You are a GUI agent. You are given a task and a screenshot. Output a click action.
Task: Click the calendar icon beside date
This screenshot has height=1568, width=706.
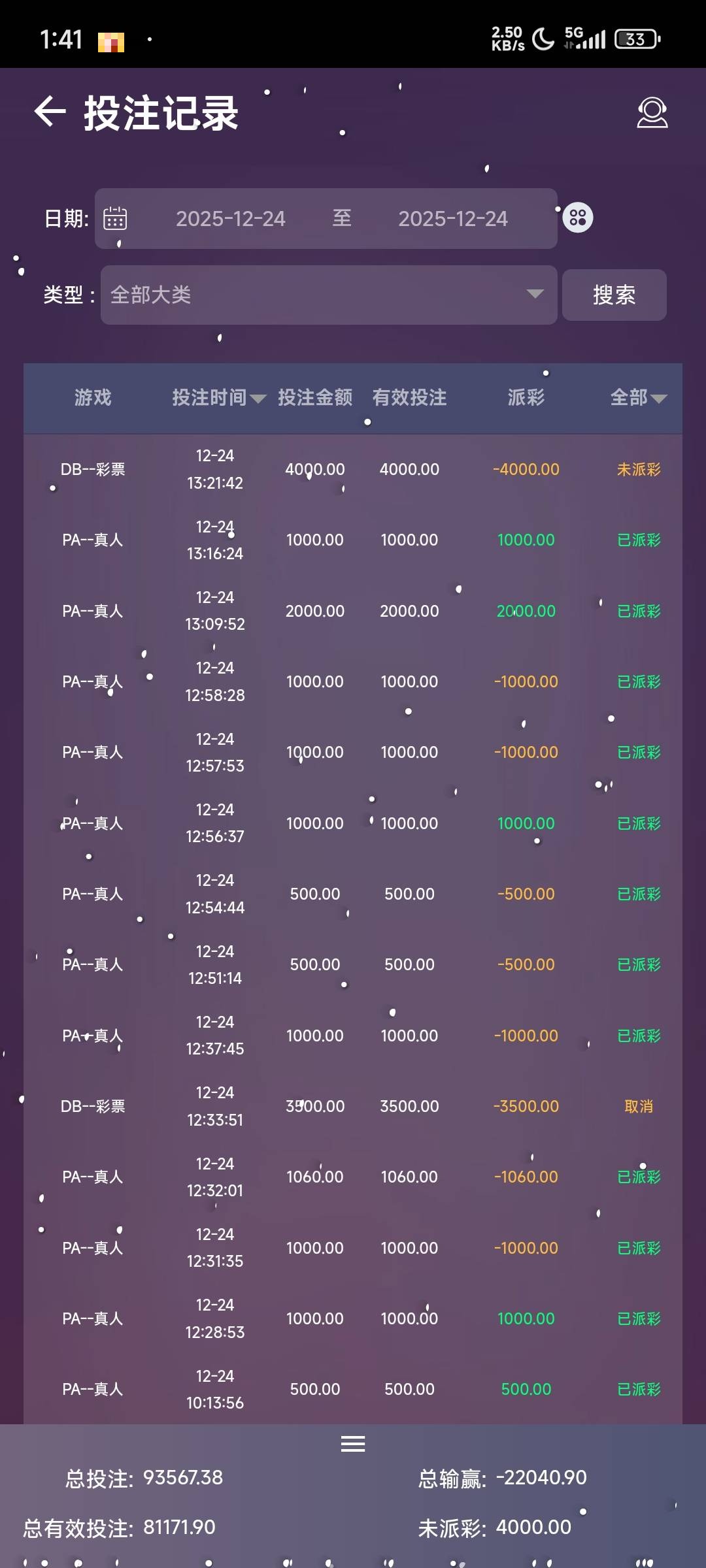115,218
